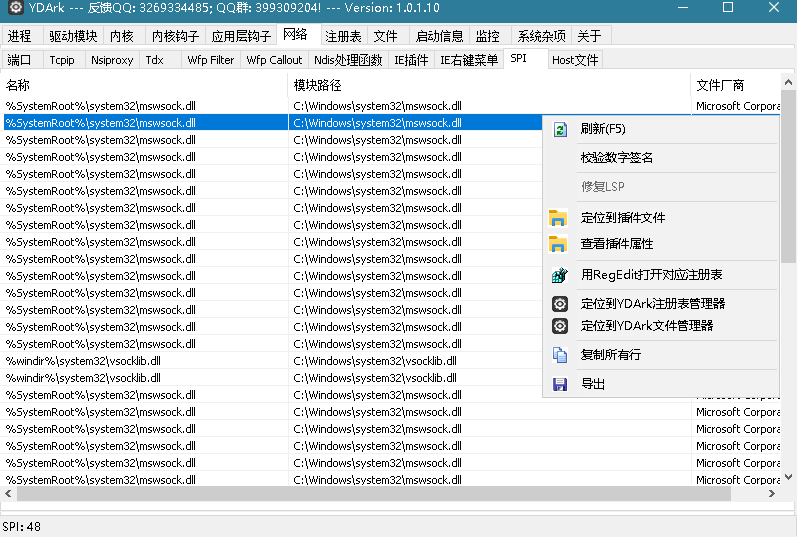Sort by the 文件厂商 column header

[x=735, y=85]
